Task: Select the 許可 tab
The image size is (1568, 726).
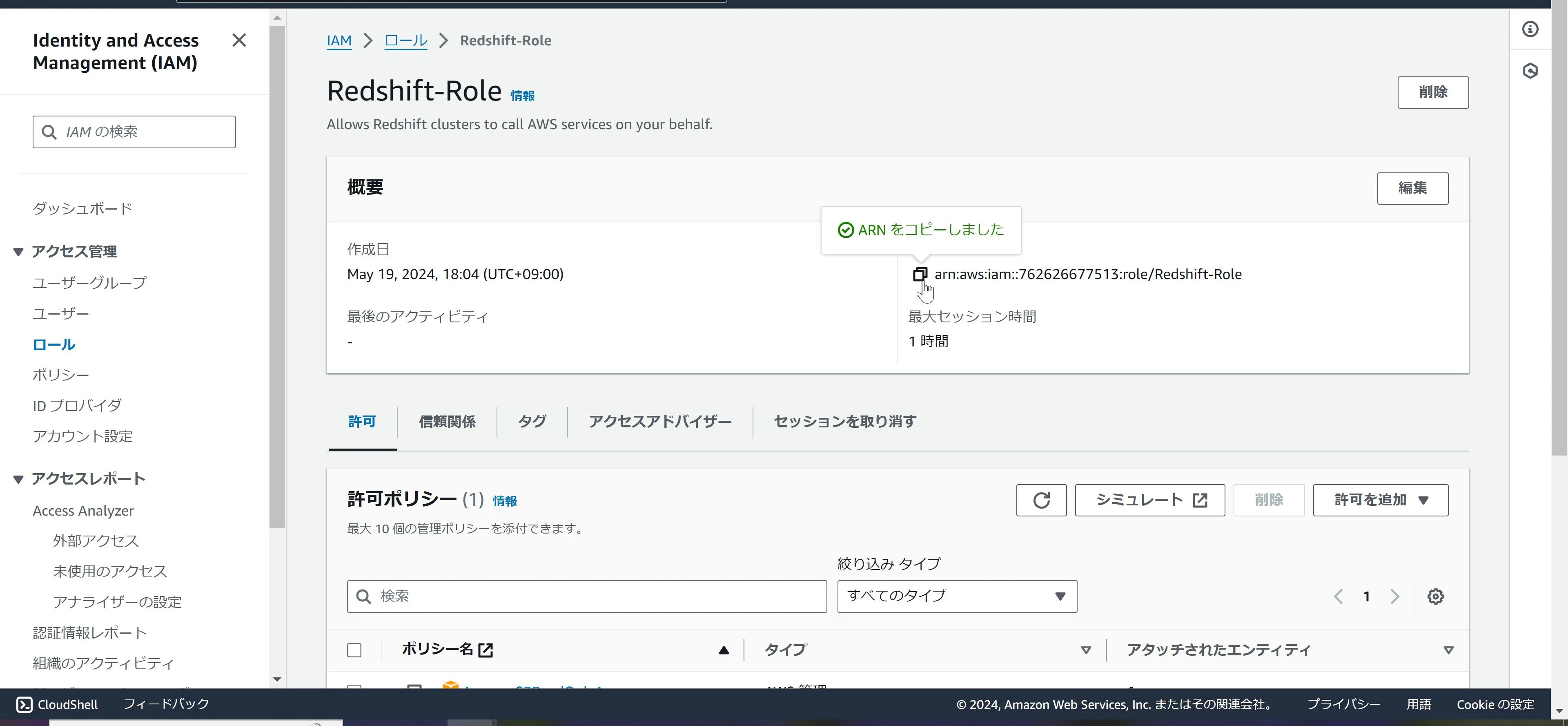Action: coord(362,422)
